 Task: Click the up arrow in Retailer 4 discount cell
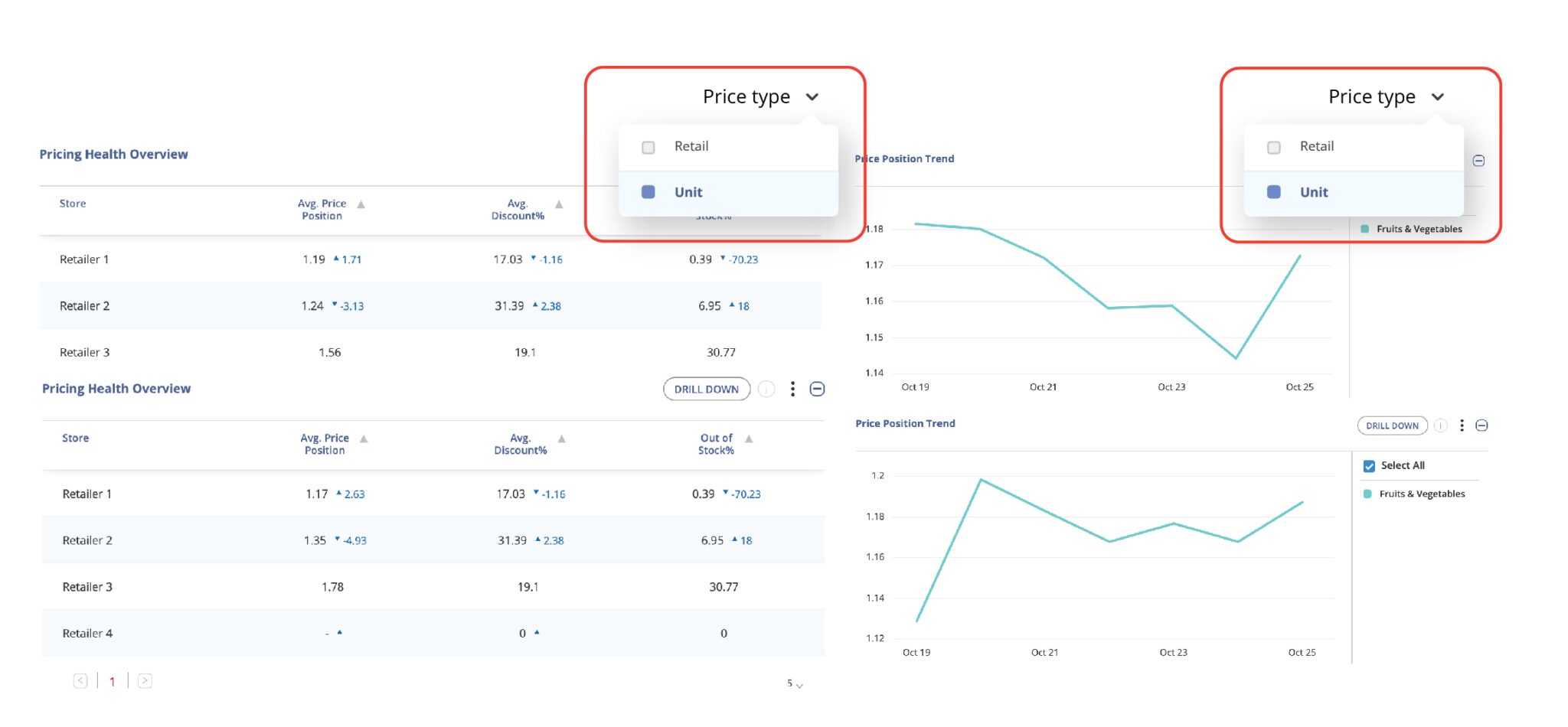537,632
